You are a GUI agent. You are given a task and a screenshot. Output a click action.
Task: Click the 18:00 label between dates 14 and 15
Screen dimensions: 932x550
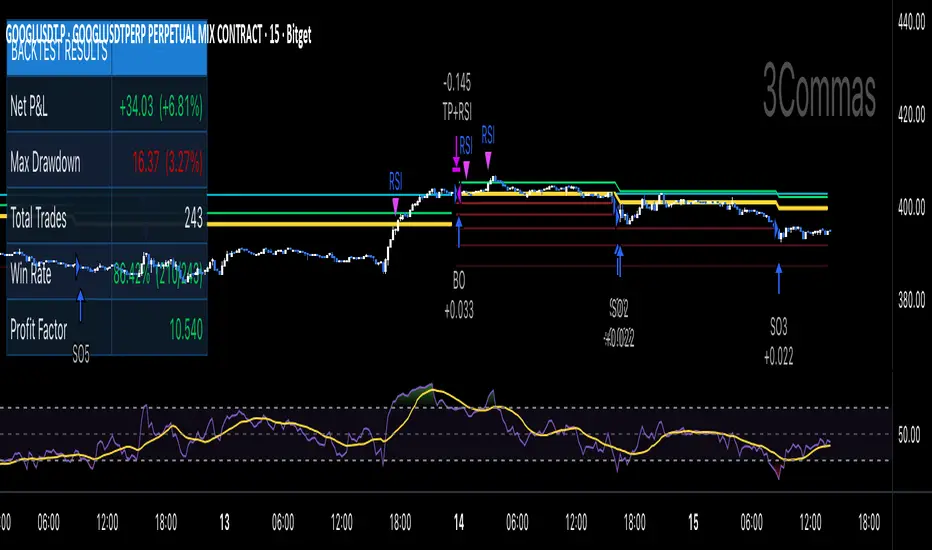pos(634,523)
